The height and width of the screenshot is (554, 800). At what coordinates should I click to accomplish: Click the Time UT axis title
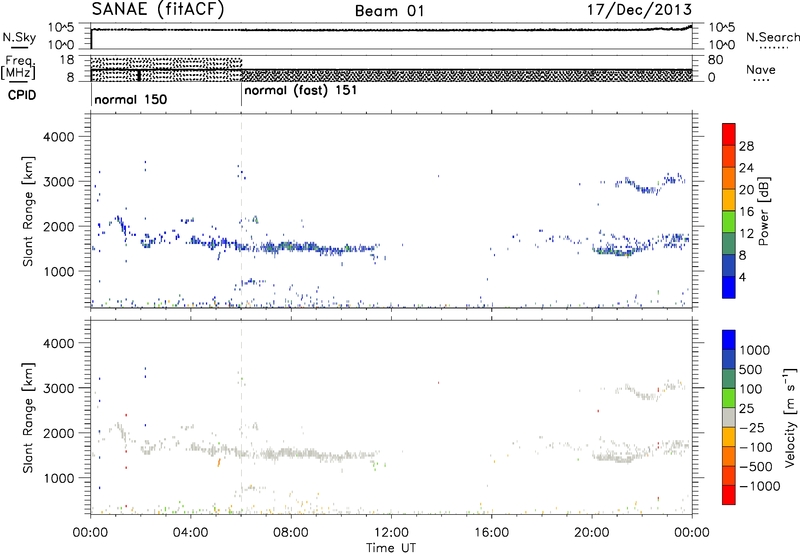[391, 547]
